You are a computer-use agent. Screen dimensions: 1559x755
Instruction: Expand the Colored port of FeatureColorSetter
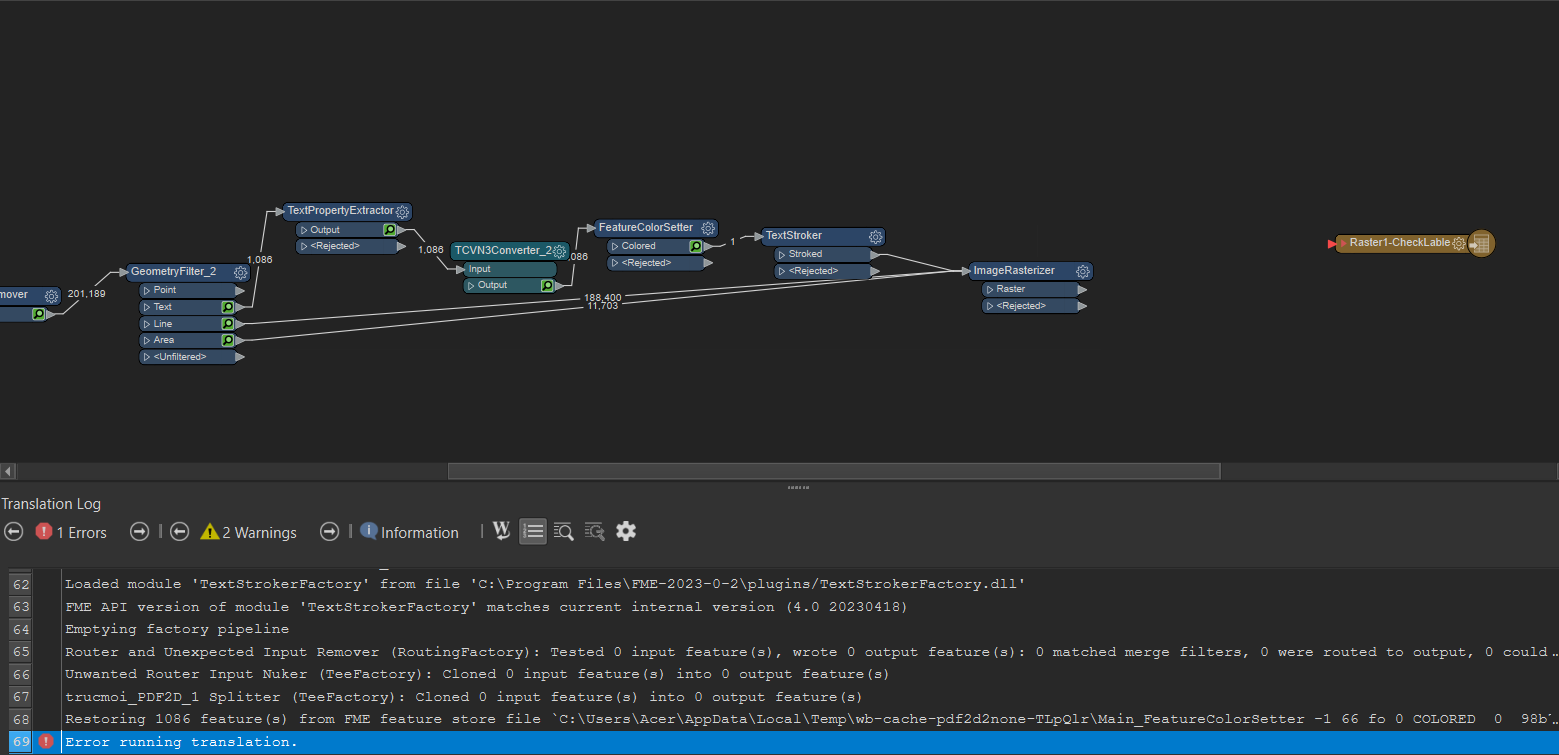click(614, 246)
